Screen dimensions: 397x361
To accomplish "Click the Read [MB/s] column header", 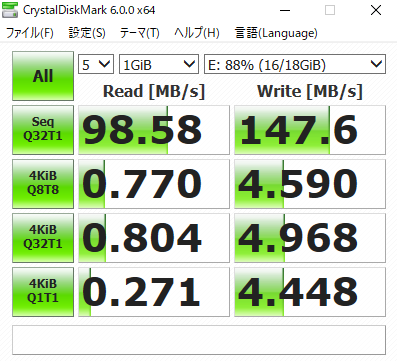I will coord(154,91).
